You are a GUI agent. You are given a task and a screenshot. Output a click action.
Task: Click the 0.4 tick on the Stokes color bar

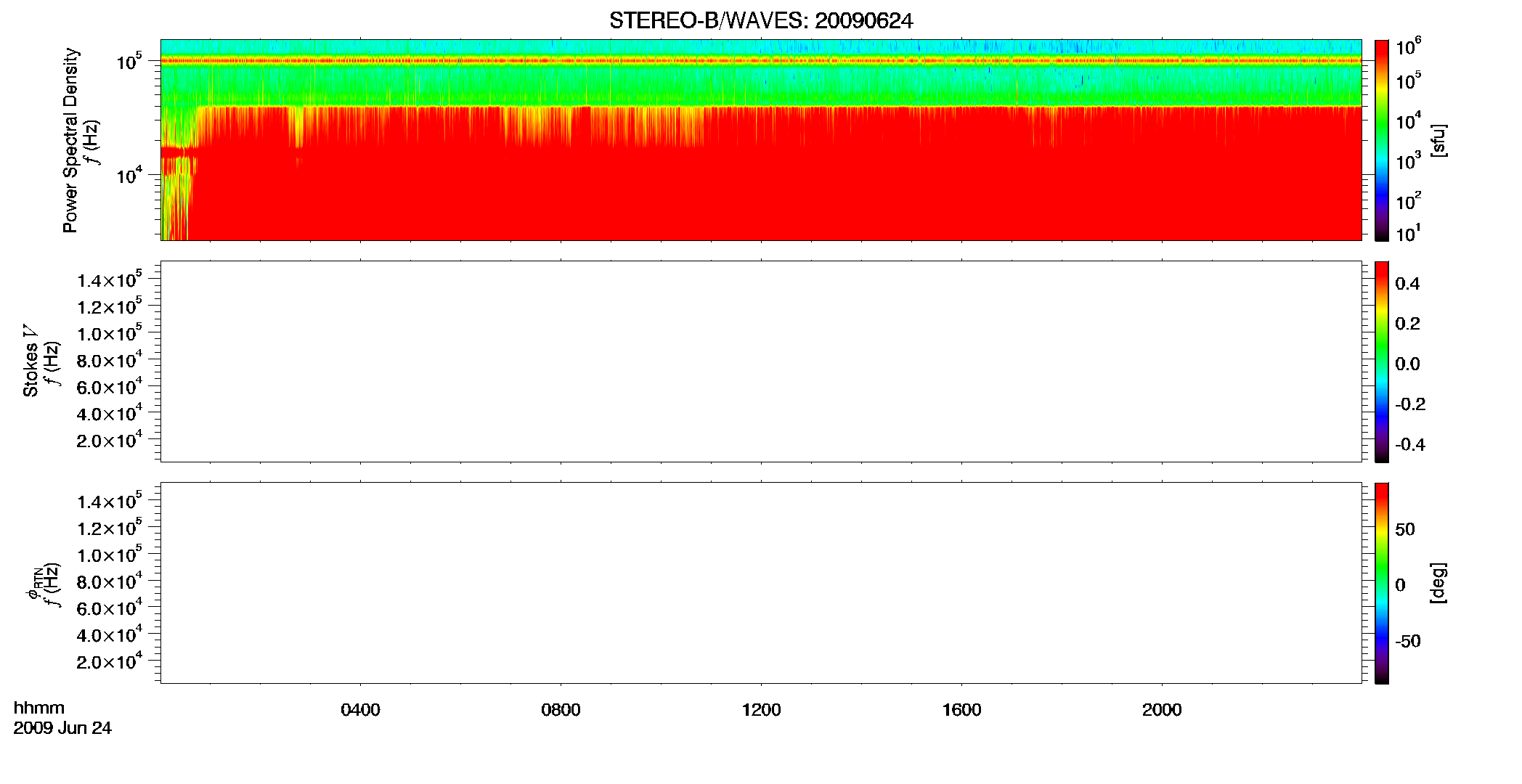point(1407,284)
